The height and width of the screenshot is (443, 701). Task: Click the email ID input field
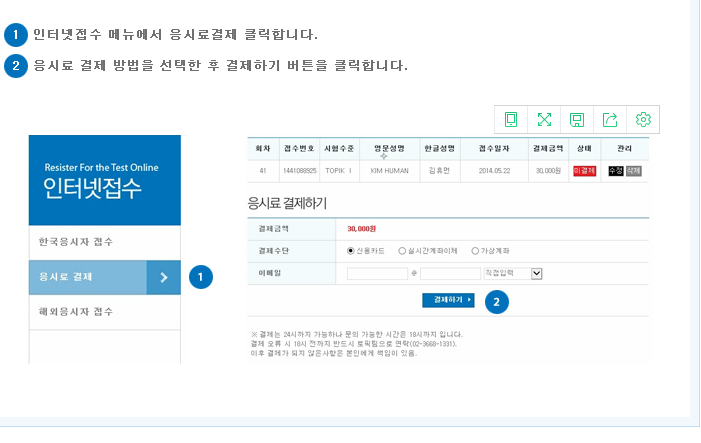click(377, 272)
